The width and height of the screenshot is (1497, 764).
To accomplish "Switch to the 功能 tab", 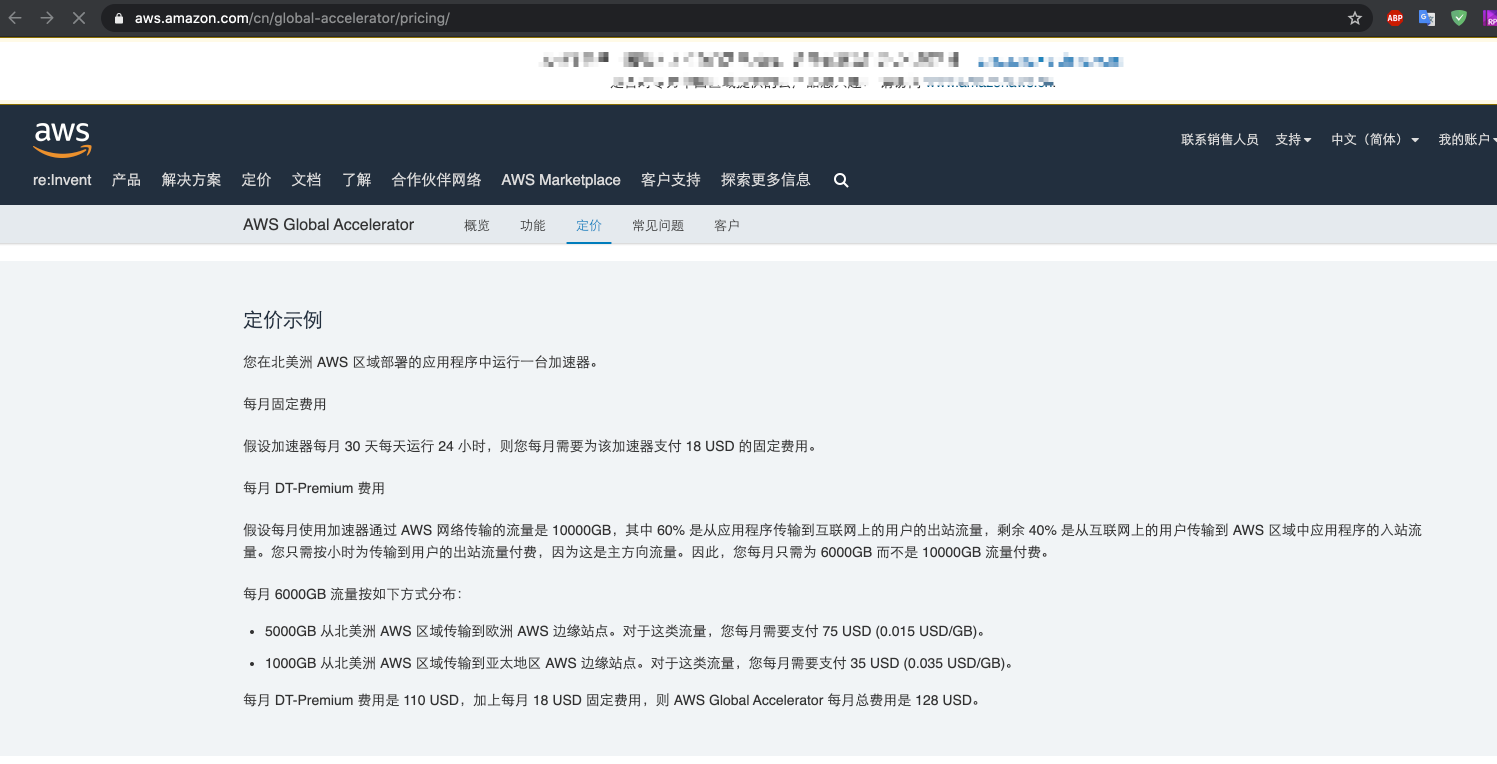I will point(533,226).
